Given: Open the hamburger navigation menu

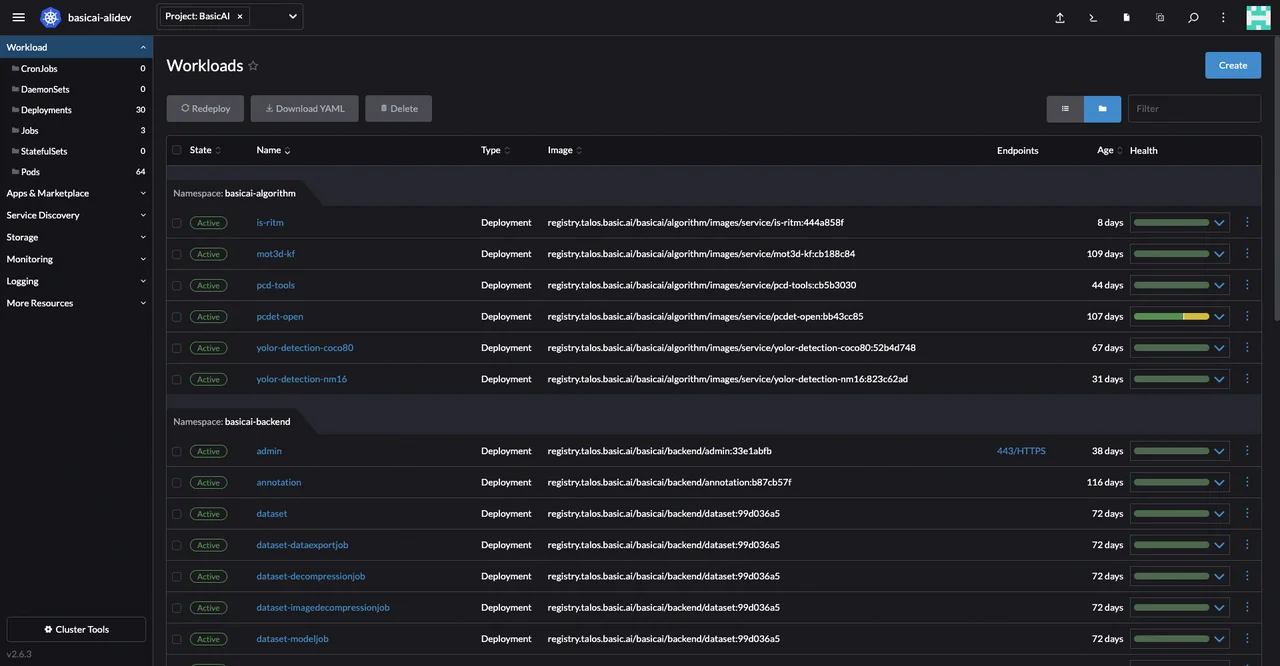Looking at the screenshot, I should tap(18, 17).
